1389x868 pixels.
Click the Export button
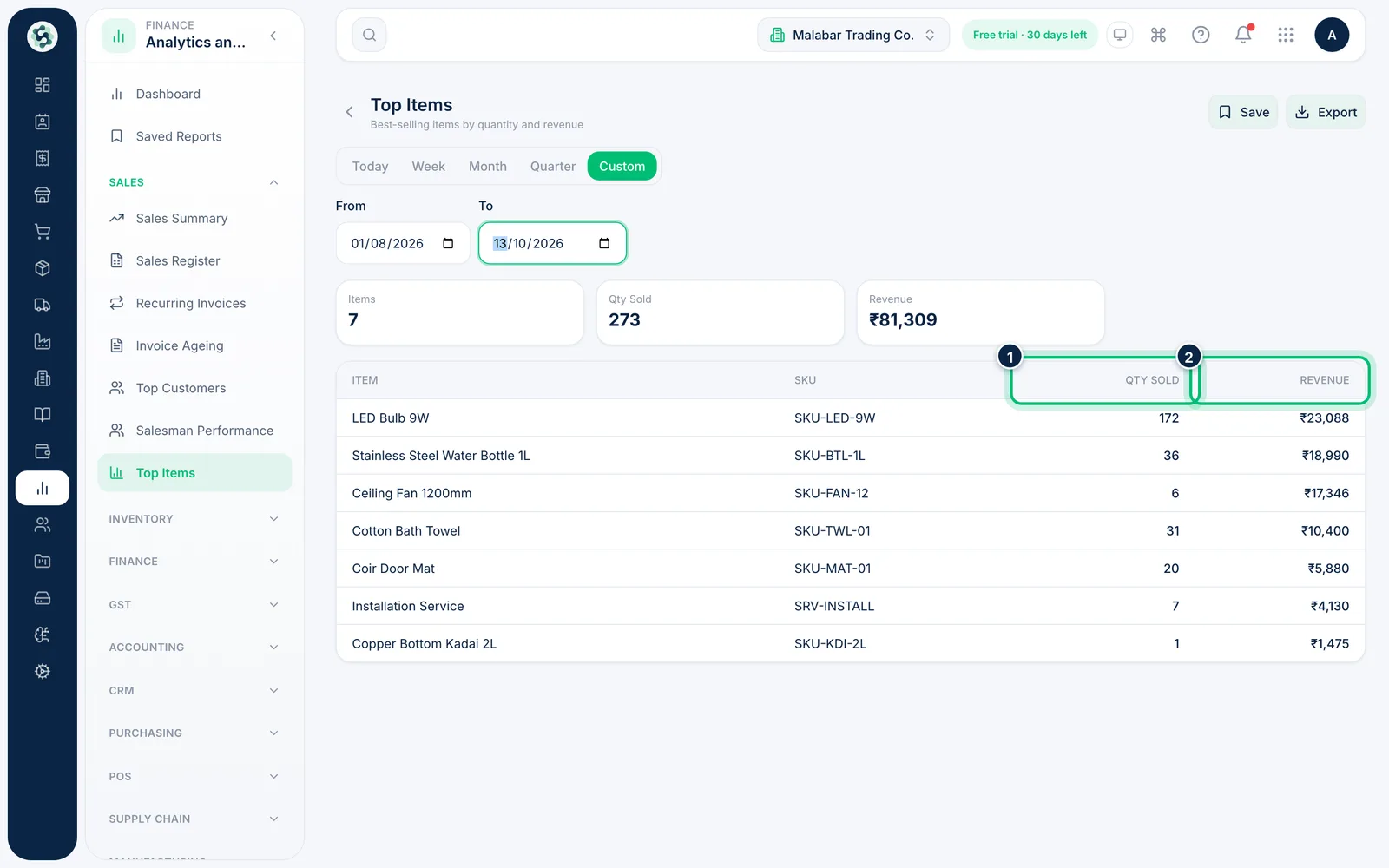pos(1326,112)
